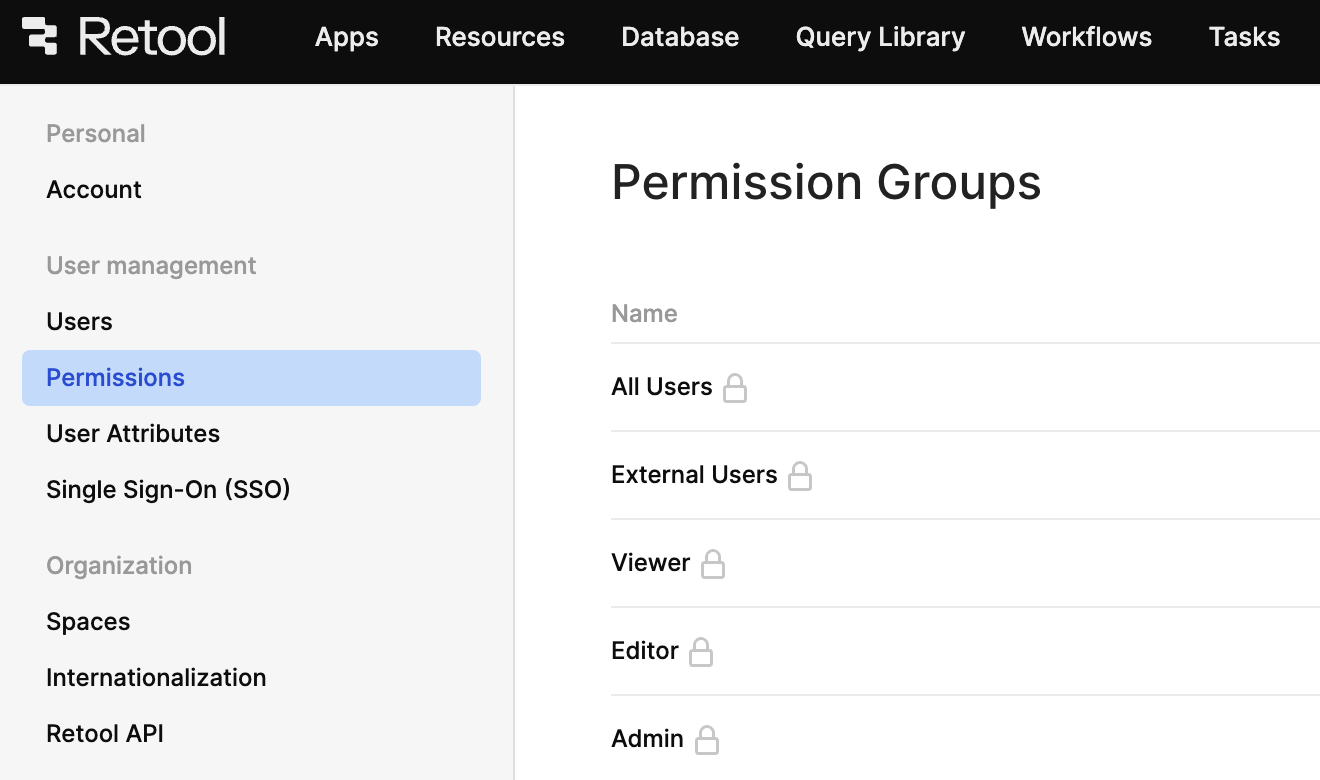This screenshot has width=1320, height=780.
Task: Open the All Users permission group
Action: [662, 387]
